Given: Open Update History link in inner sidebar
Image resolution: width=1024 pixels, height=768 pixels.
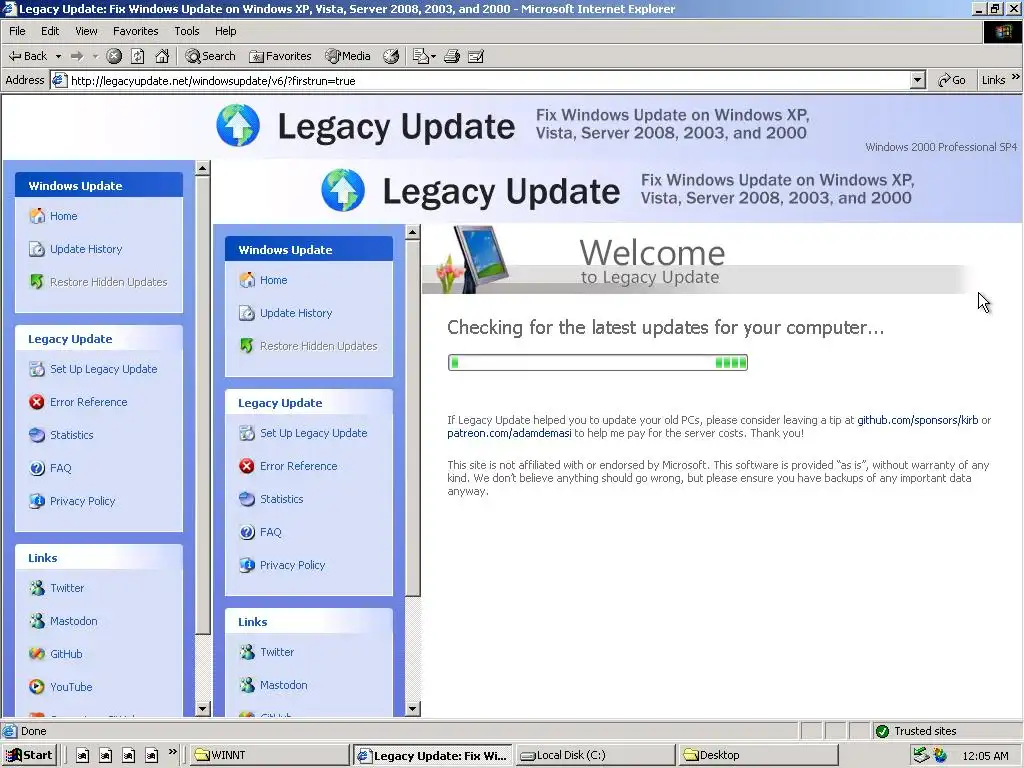Looking at the screenshot, I should (x=296, y=313).
